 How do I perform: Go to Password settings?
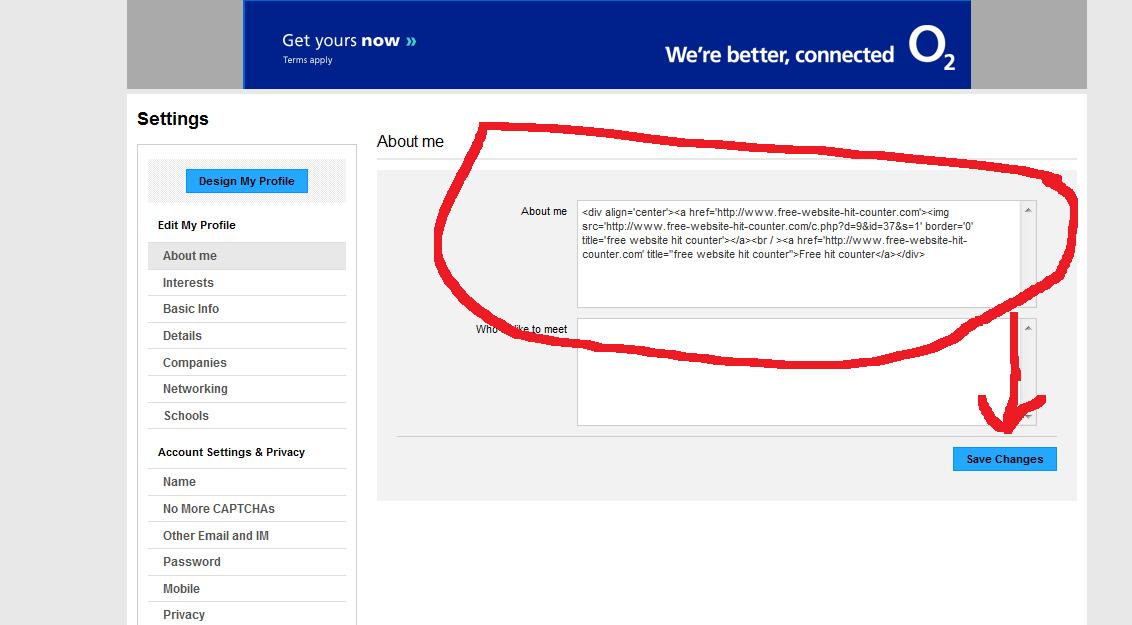[247, 562]
